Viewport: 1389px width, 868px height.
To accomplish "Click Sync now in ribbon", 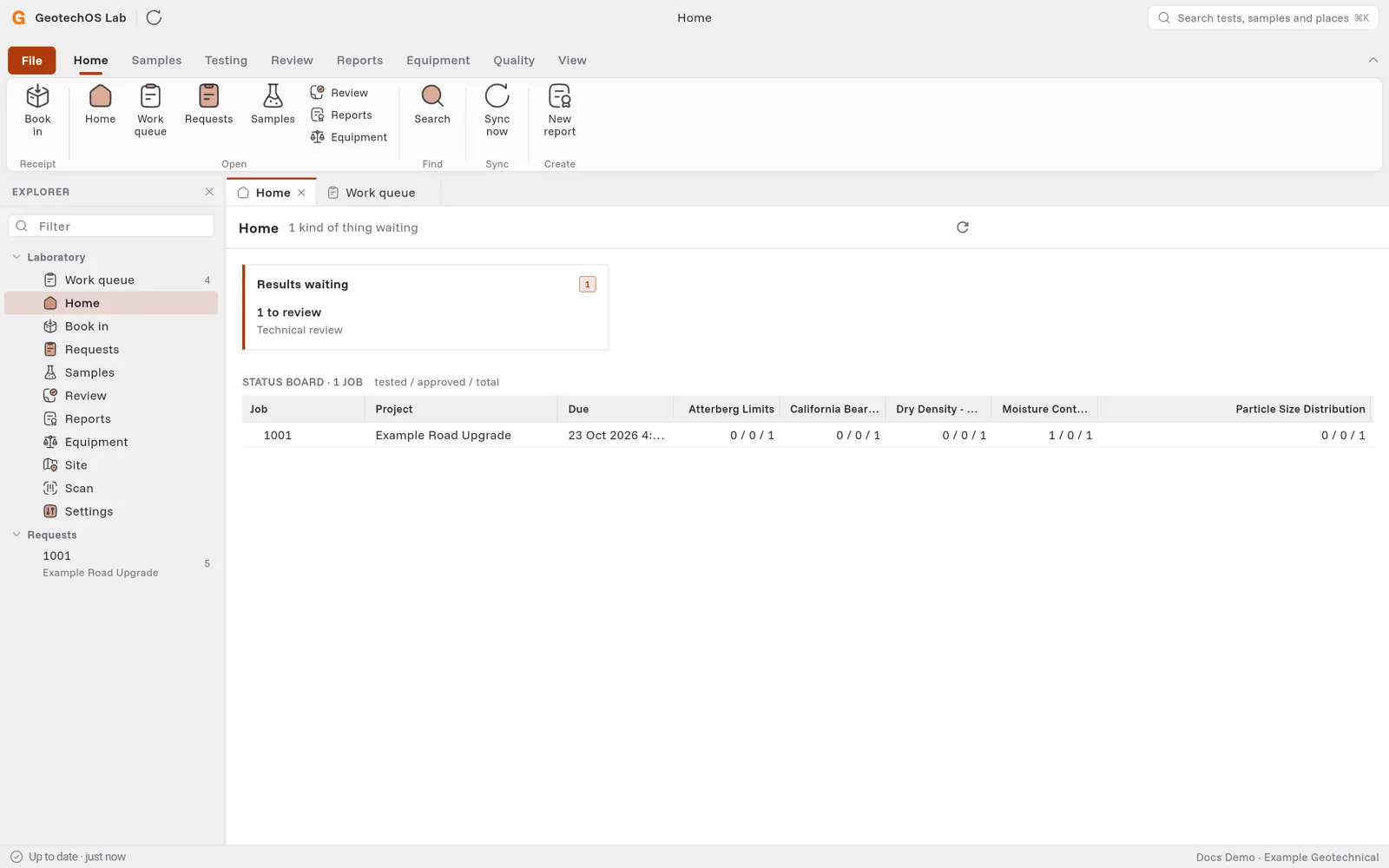I will coord(497,110).
